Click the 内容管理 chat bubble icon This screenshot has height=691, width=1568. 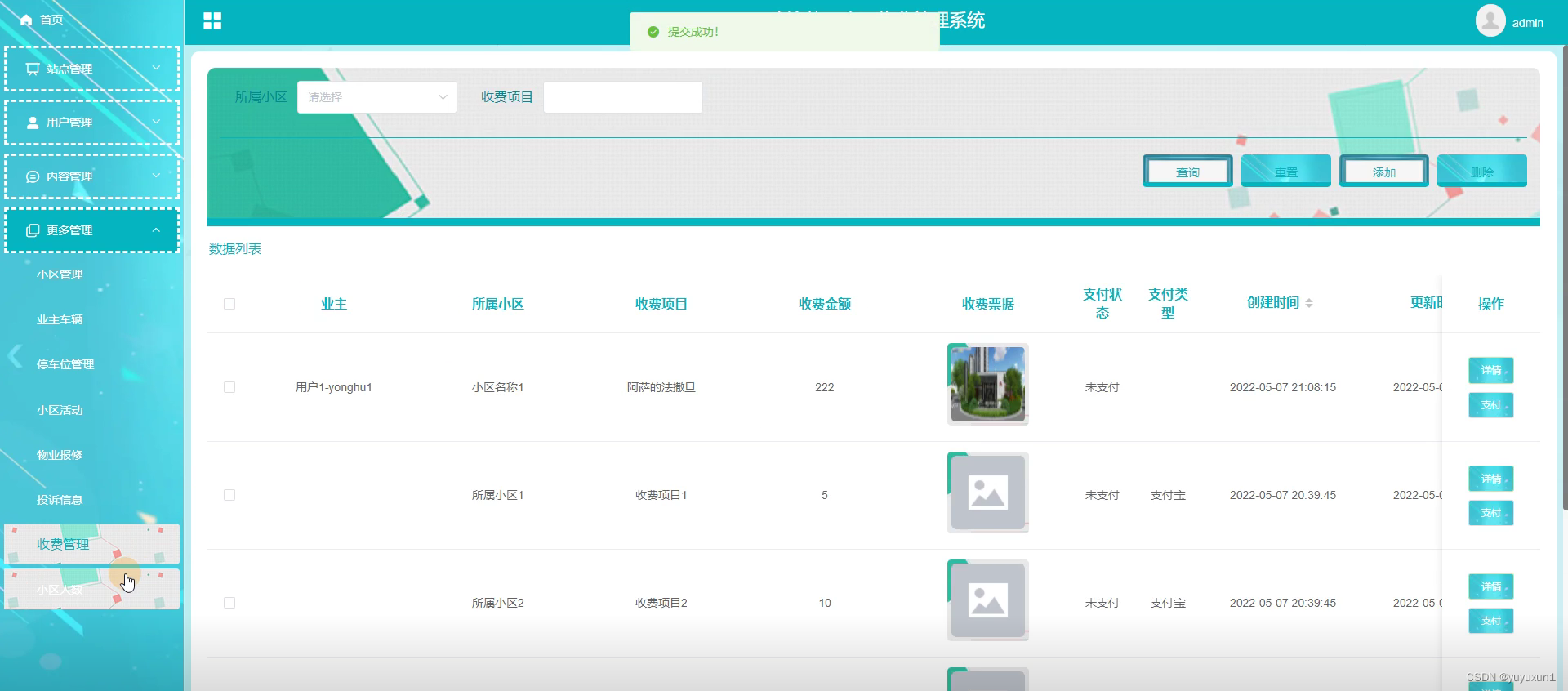33,176
